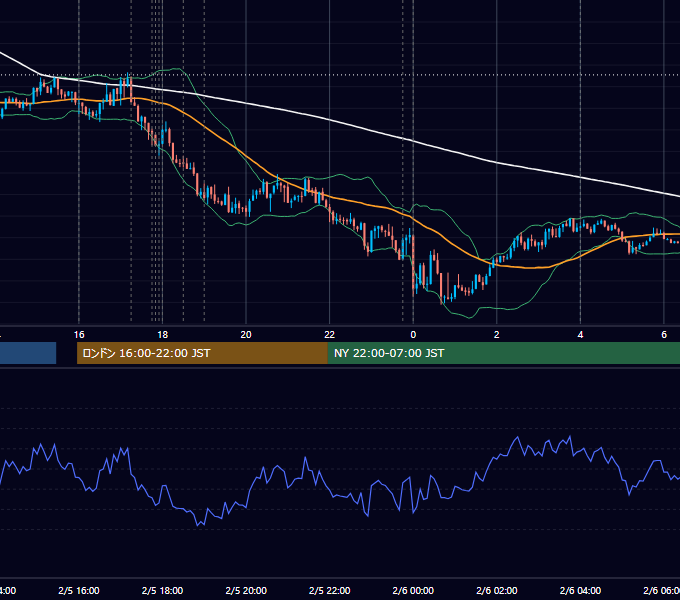The height and width of the screenshot is (600, 680).
Task: Click hour label 0 on price chart axis
Action: click(x=413, y=335)
